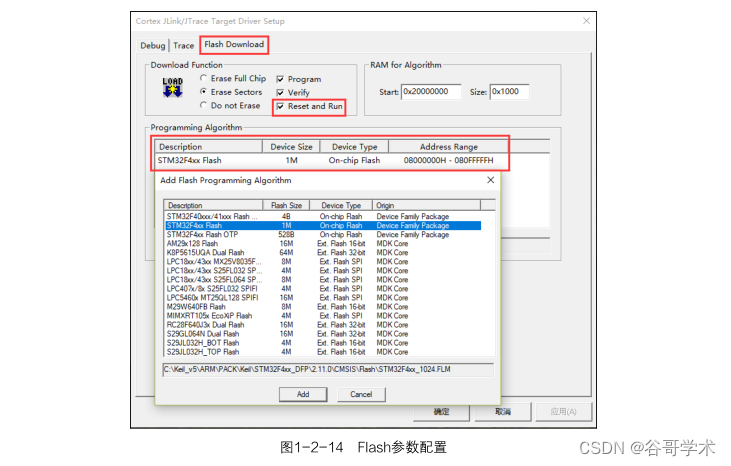Select the LPC5460x MT25QL128 SPIFI row
Image resolution: width=731 pixels, height=466 pixels.
[323, 298]
